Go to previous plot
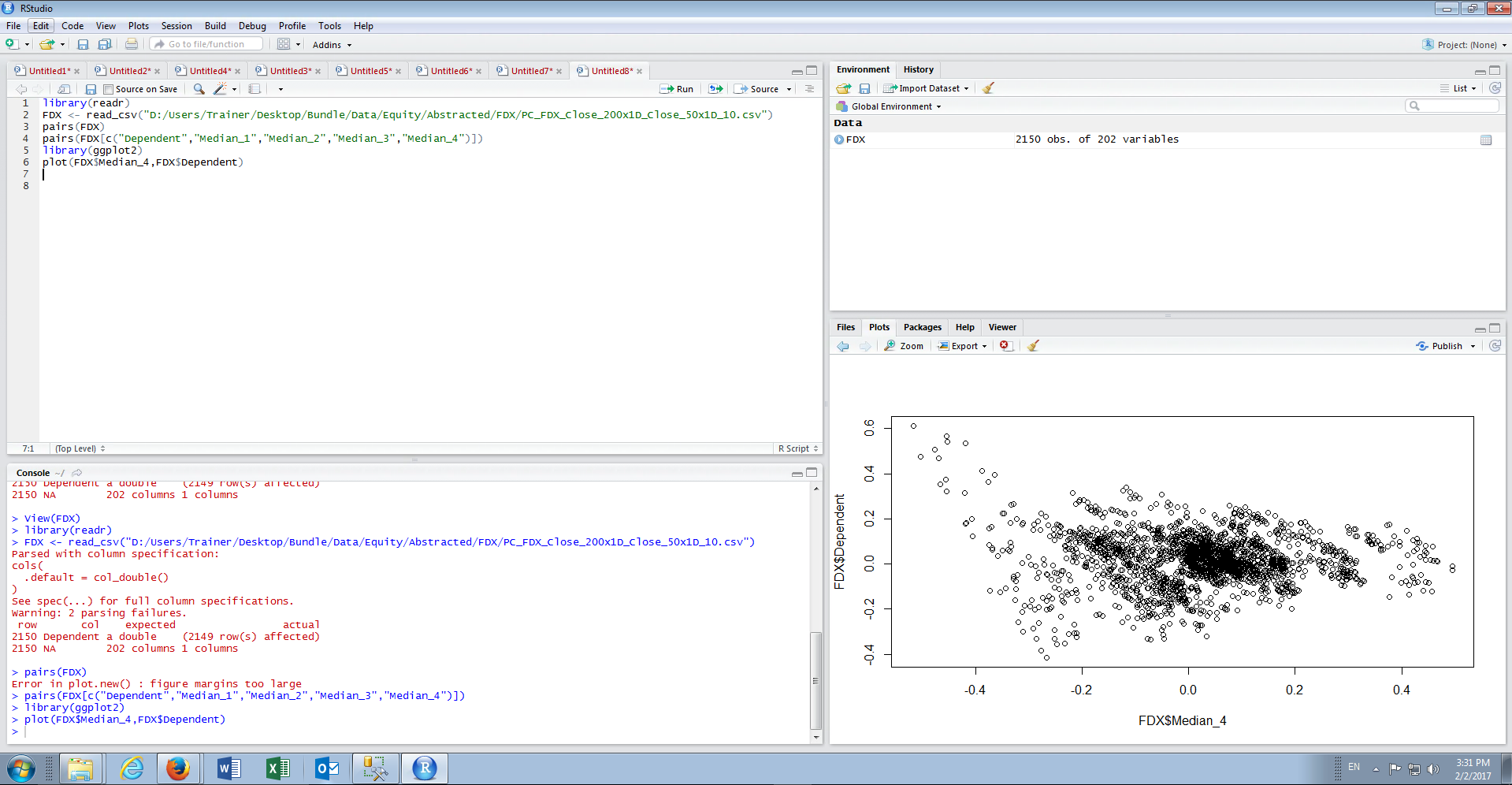This screenshot has width=1512, height=785. 843,346
